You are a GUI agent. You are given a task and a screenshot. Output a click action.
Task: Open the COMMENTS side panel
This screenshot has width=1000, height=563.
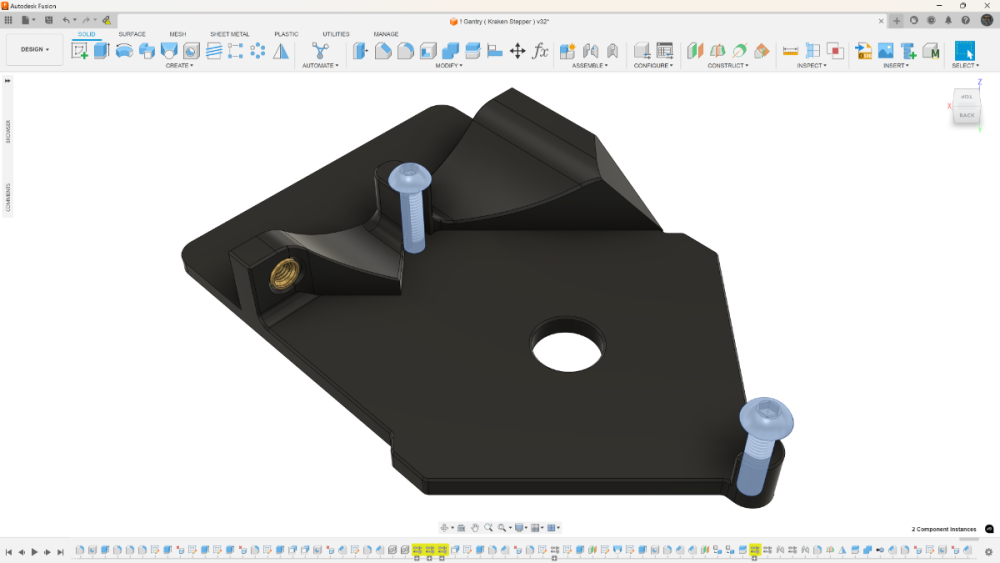pyautogui.click(x=8, y=197)
